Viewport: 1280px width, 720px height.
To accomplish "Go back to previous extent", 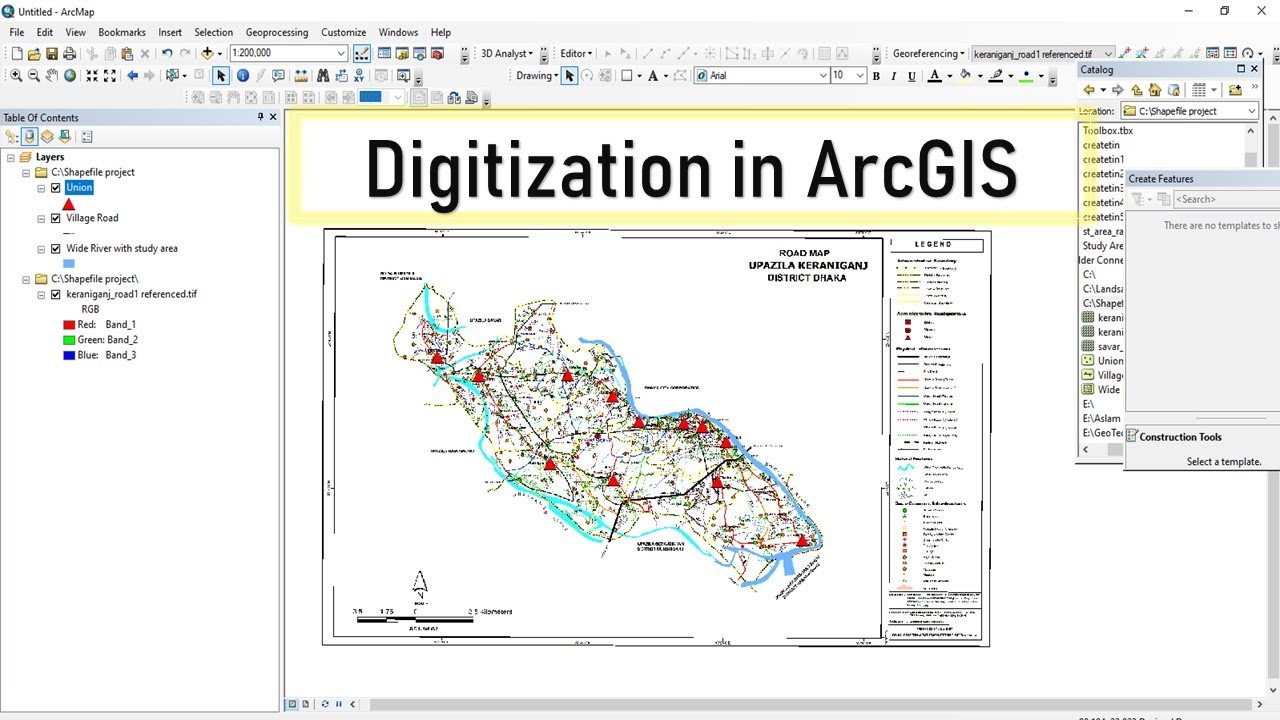I will pos(132,75).
